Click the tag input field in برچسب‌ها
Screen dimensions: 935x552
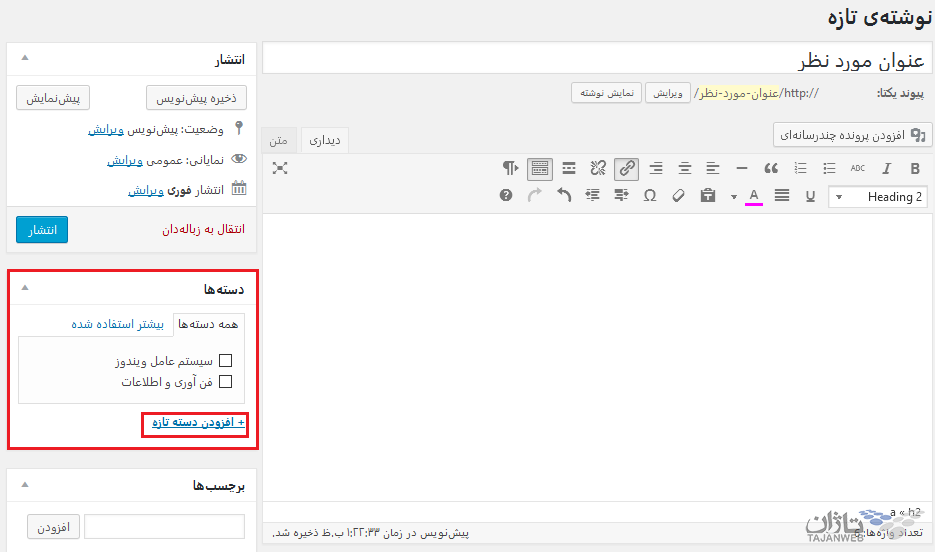(165, 526)
